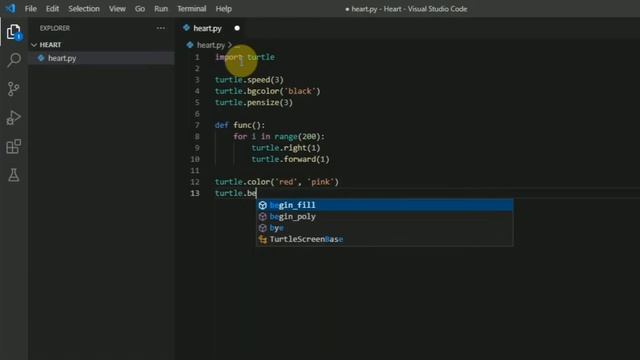
Task: Click the turtle.pensize(3) line
Action: click(253, 102)
